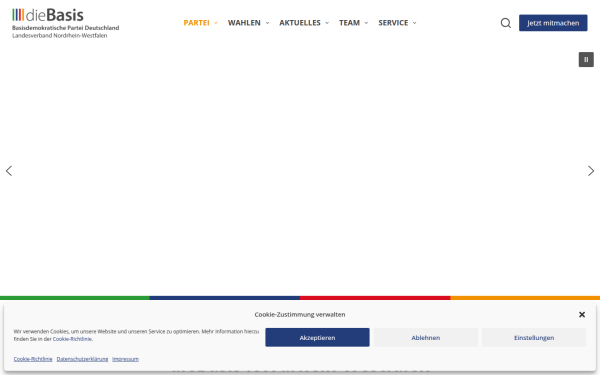Open the WAHLEN menu item
Screen dimensions: 600x375
point(244,23)
